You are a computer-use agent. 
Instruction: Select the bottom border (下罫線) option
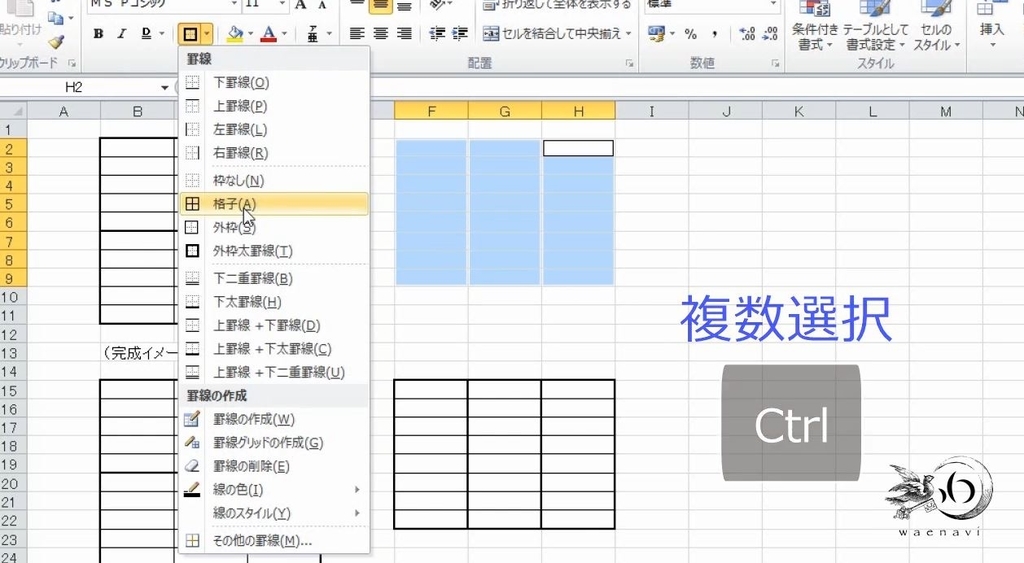[274, 82]
